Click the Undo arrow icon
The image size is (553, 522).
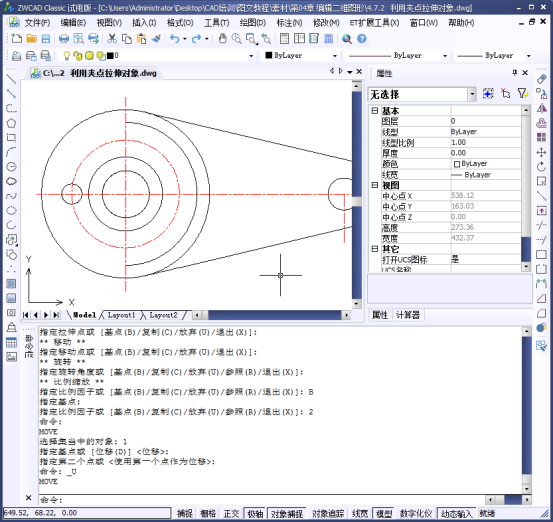click(175, 39)
